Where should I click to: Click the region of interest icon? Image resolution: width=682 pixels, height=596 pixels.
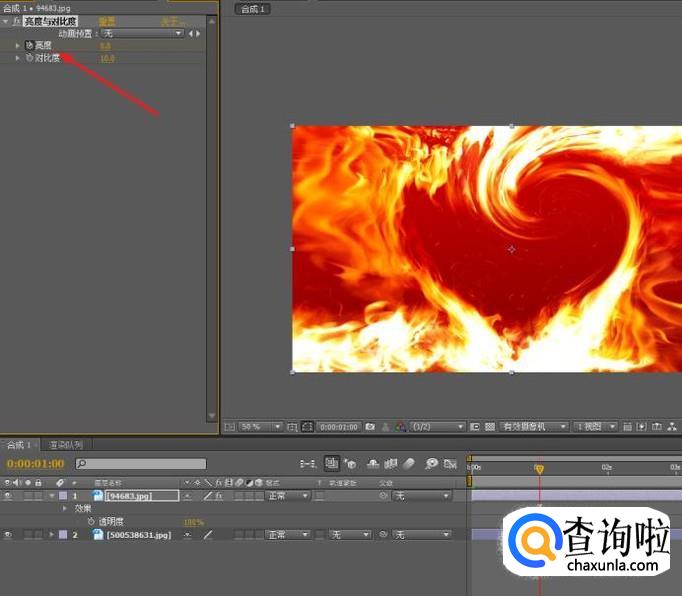(475, 426)
